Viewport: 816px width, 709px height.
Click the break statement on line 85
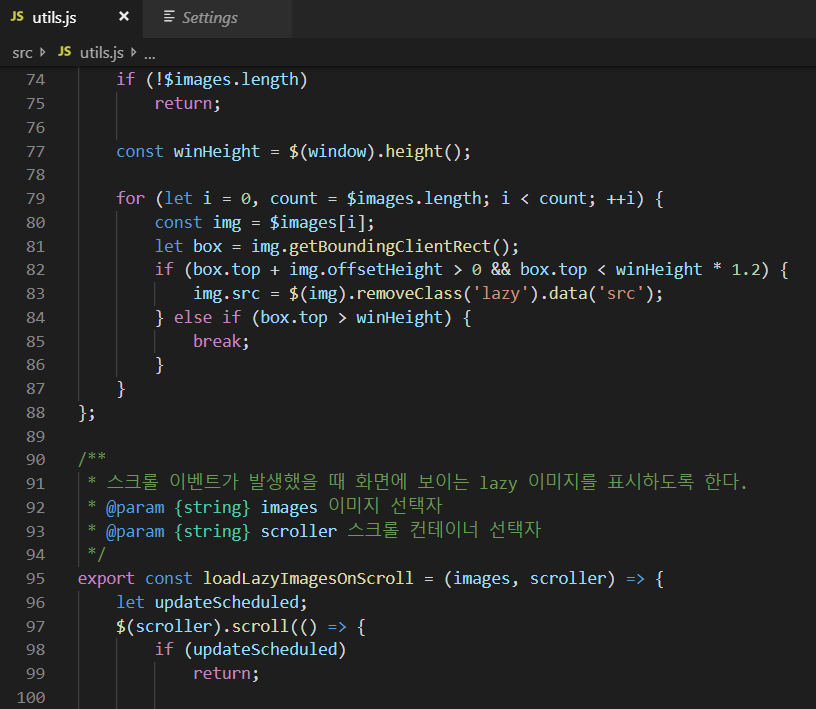pyautogui.click(x=217, y=341)
